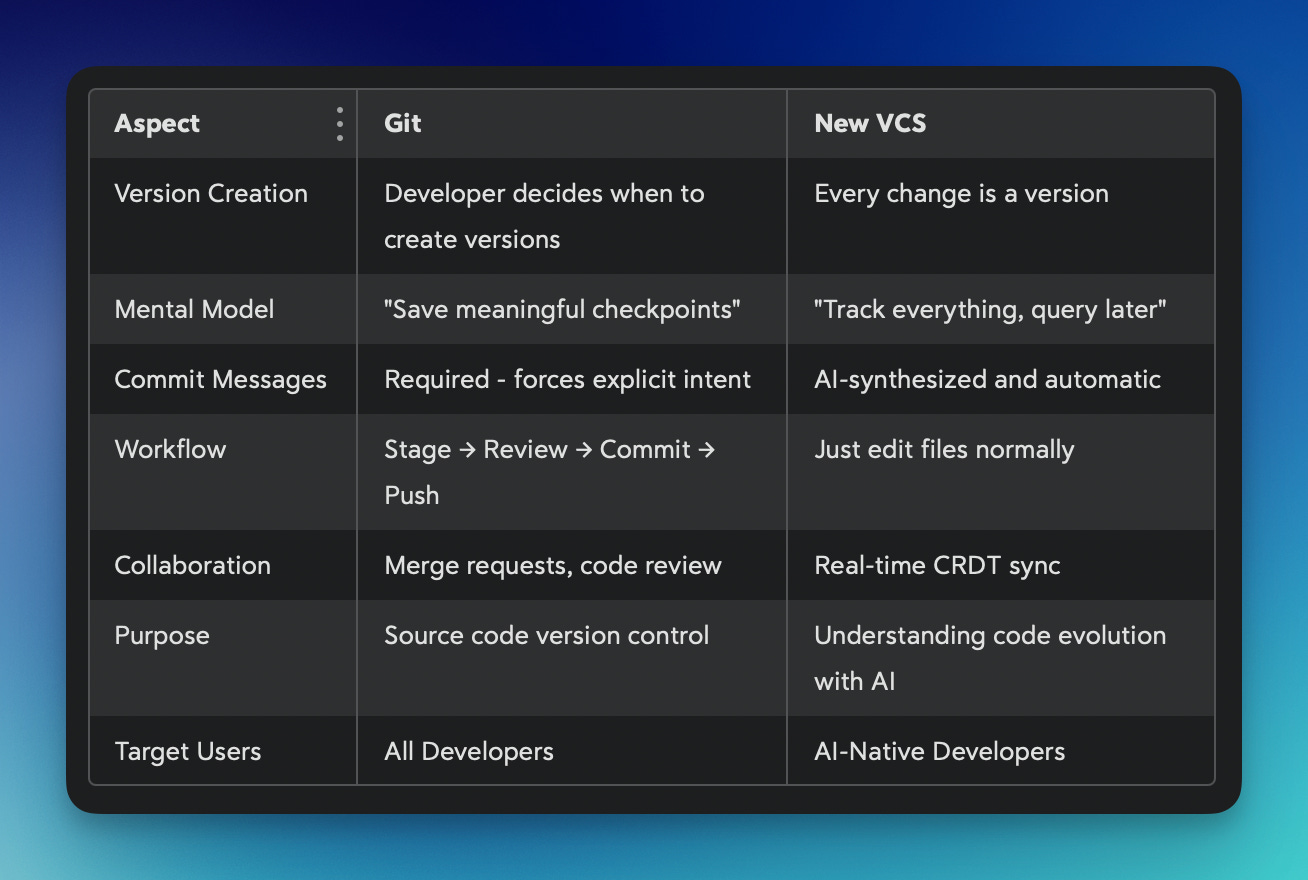Click the Version Creation cell

223,216
